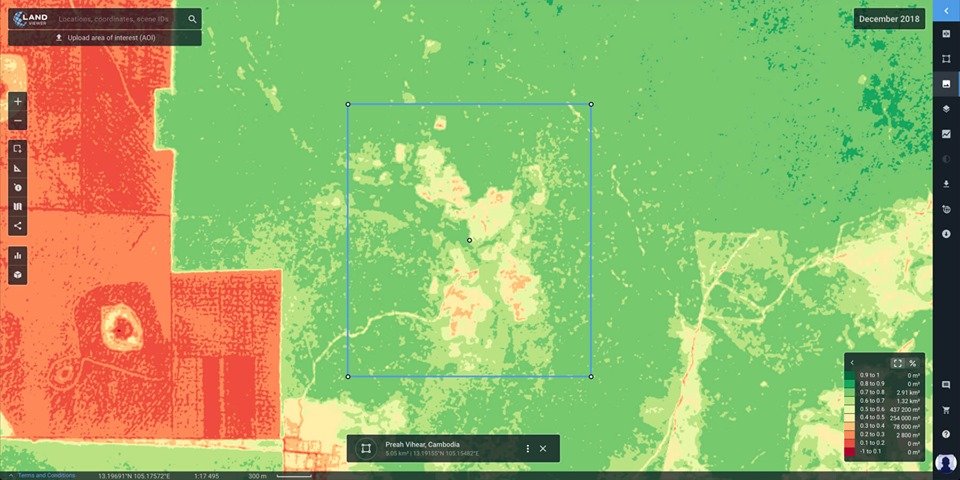Collapse the index legend panel
The image size is (960, 480).
pos(852,363)
